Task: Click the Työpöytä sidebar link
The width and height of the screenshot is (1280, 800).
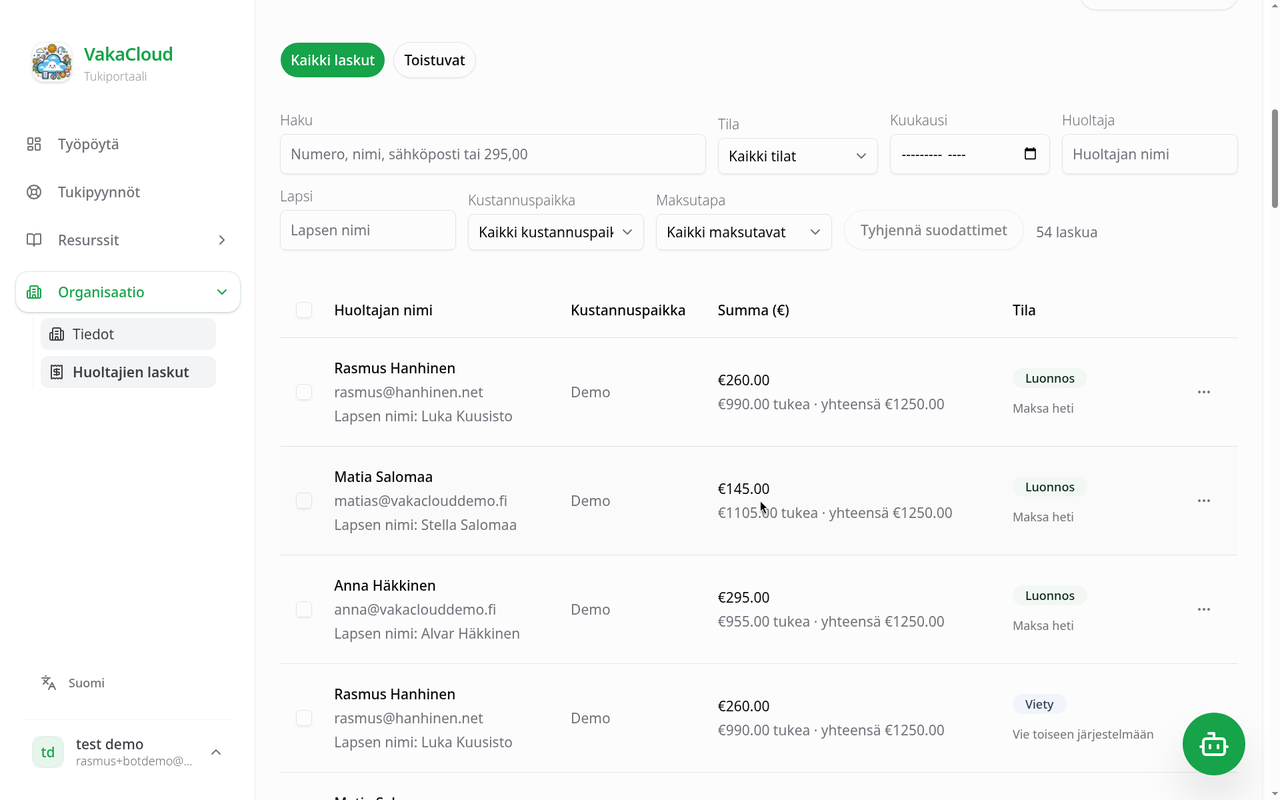Action: coord(128,144)
